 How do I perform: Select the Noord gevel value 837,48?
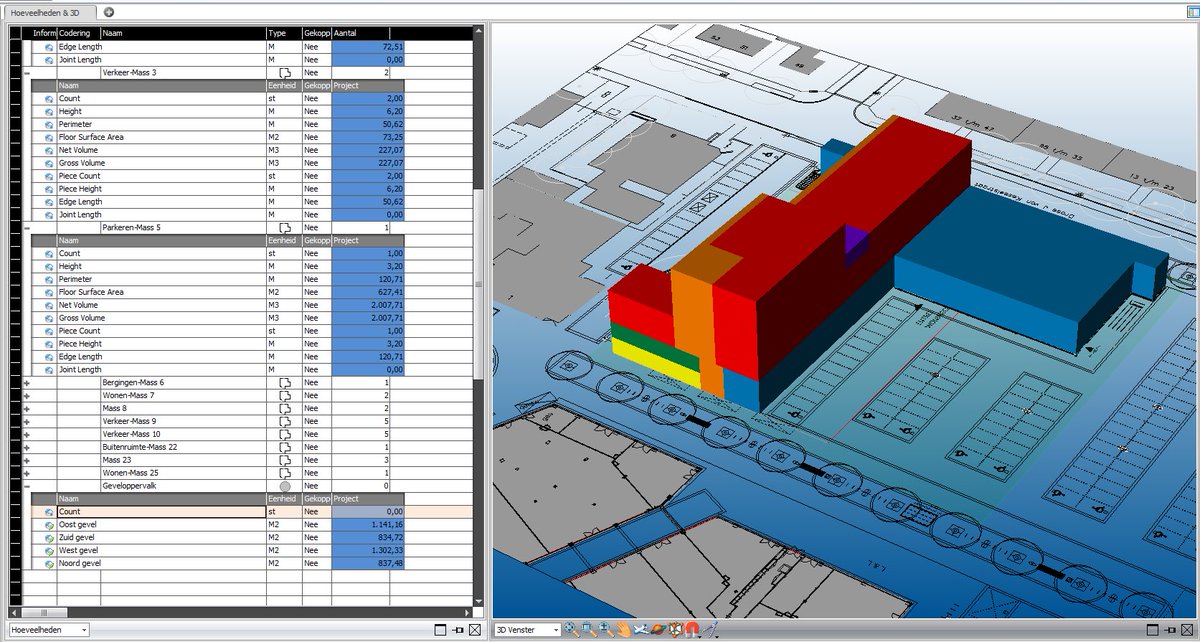point(368,564)
